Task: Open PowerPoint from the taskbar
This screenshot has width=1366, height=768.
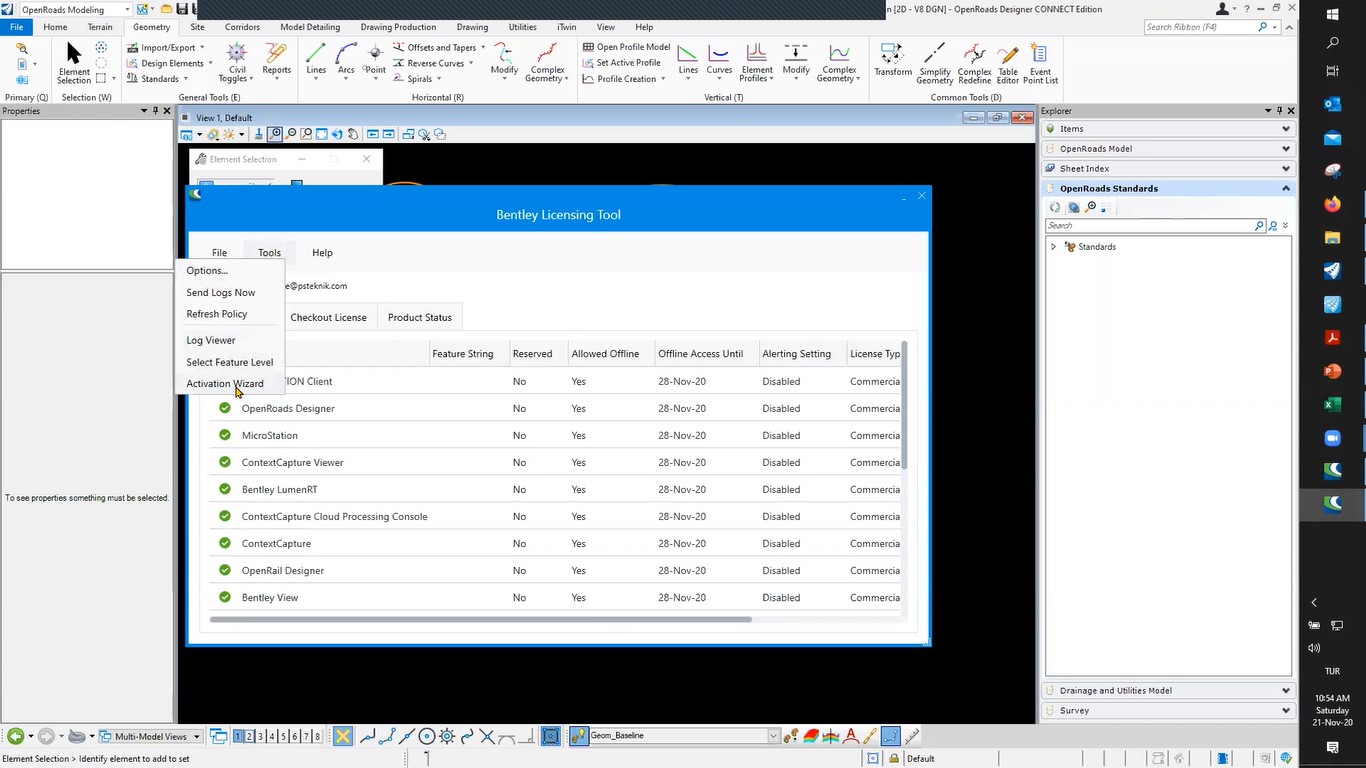Action: [1332, 371]
